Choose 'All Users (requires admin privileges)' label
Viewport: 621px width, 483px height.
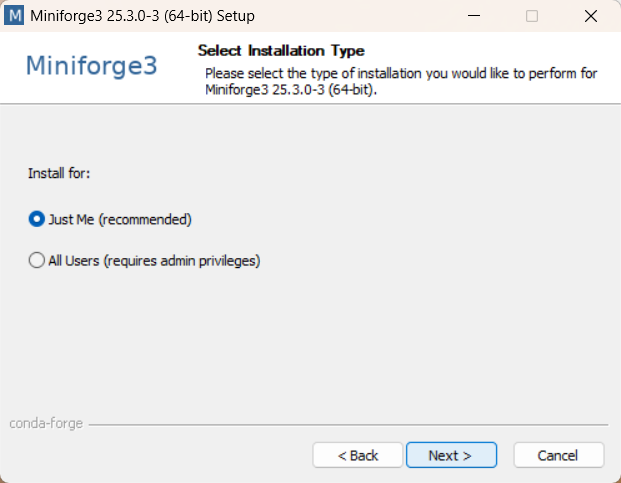pyautogui.click(x=154, y=261)
